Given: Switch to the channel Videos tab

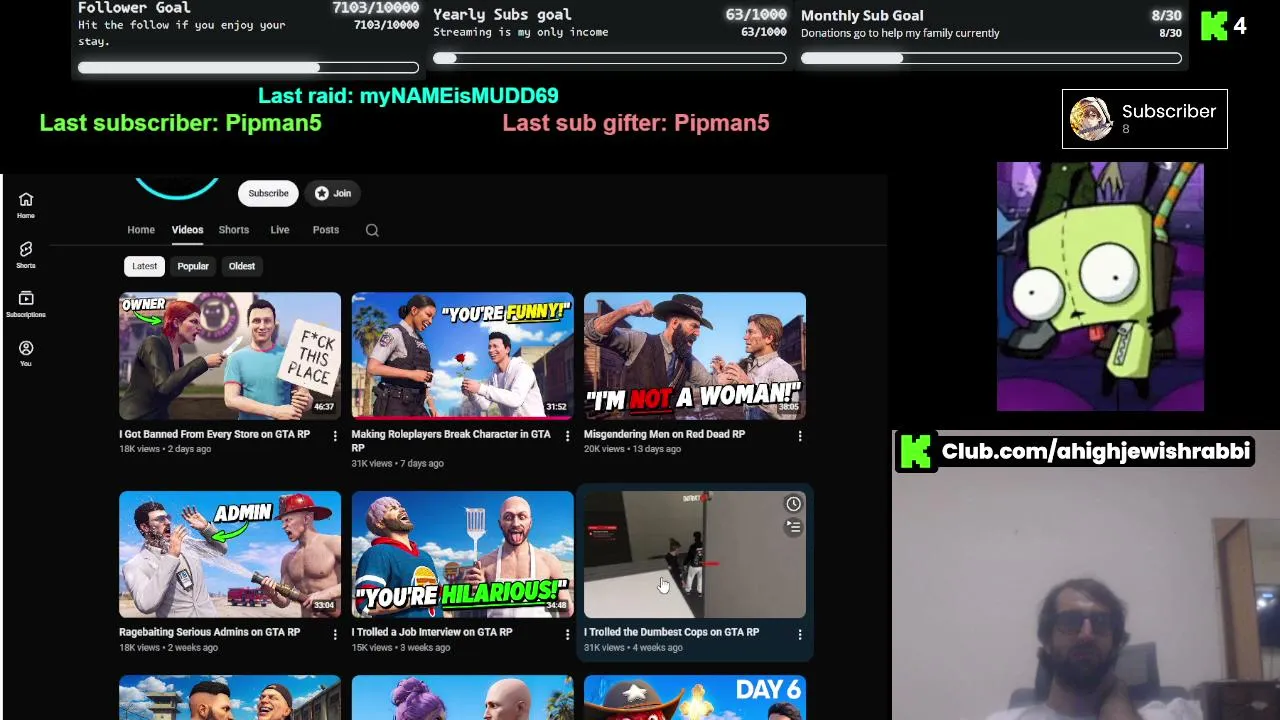Looking at the screenshot, I should point(187,230).
